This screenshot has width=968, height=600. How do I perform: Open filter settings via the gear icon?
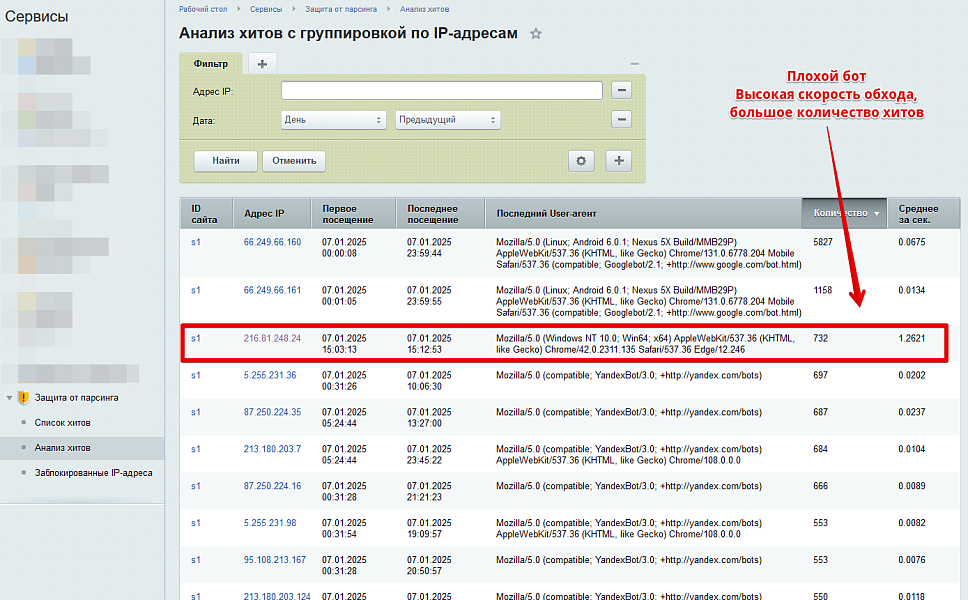pos(580,161)
